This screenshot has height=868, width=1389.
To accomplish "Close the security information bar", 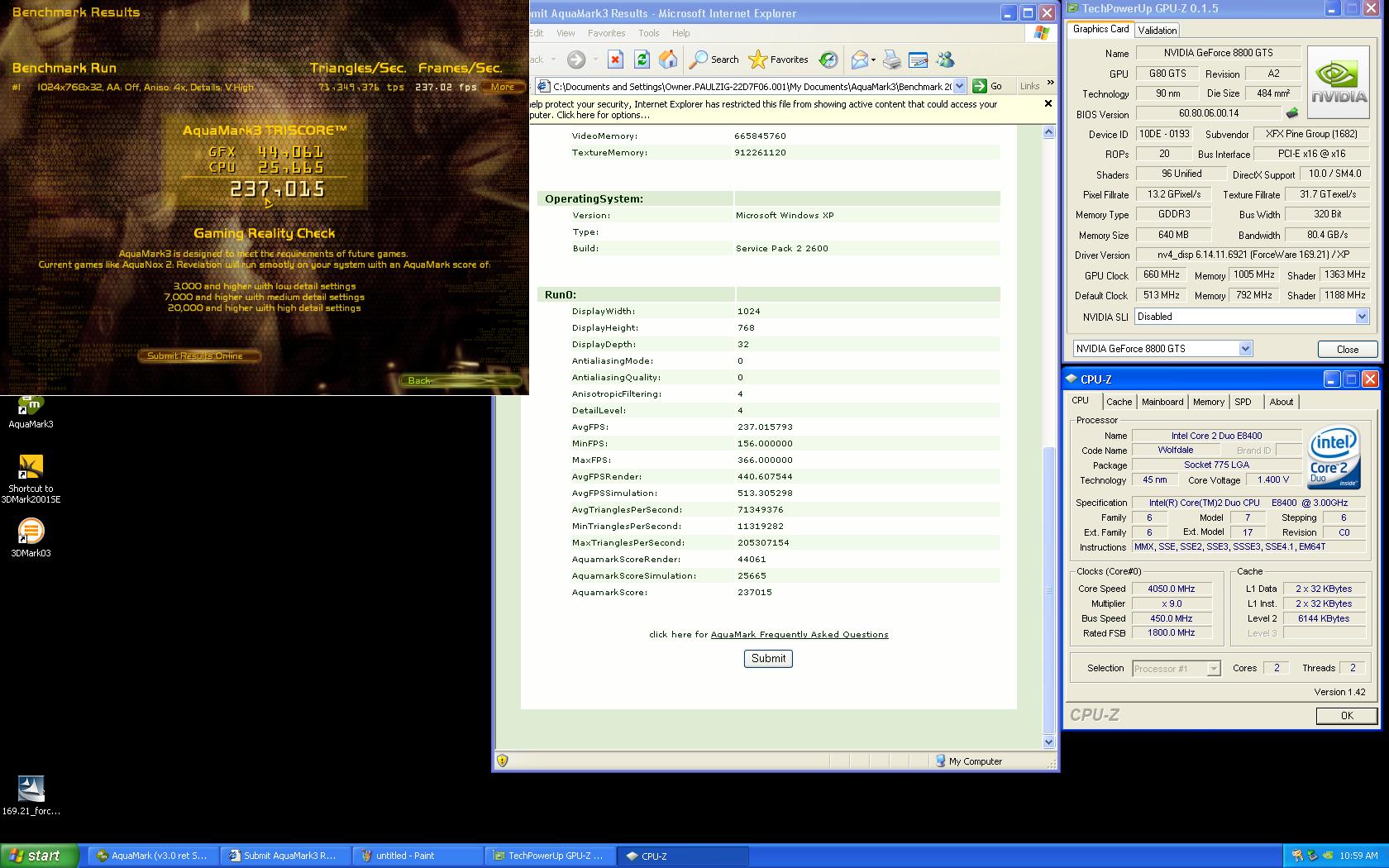I will click(1048, 104).
